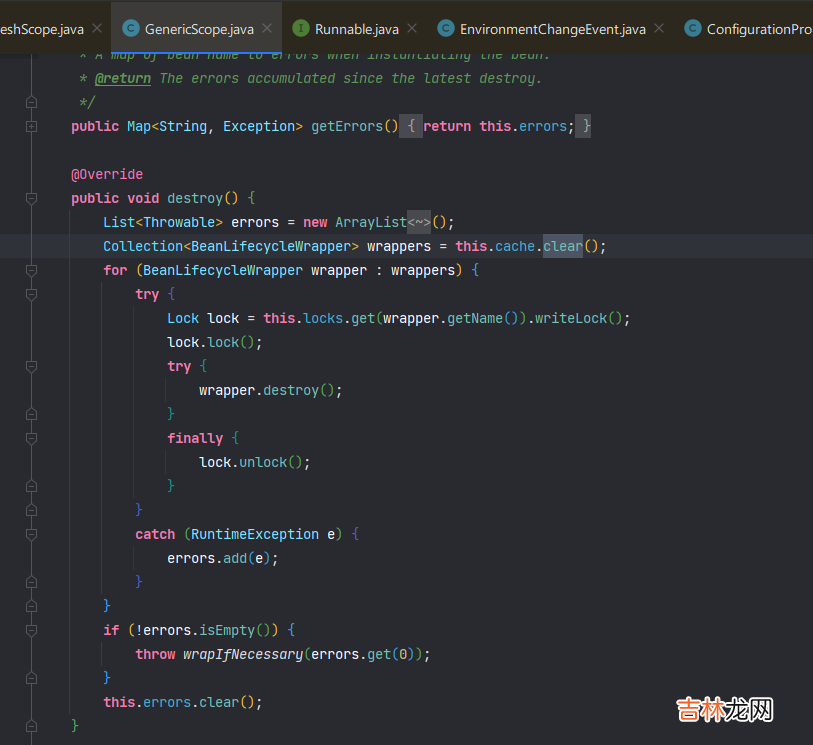Image resolution: width=813 pixels, height=745 pixels.
Task: Click the wrapIfNecessary method call
Action: pos(243,654)
